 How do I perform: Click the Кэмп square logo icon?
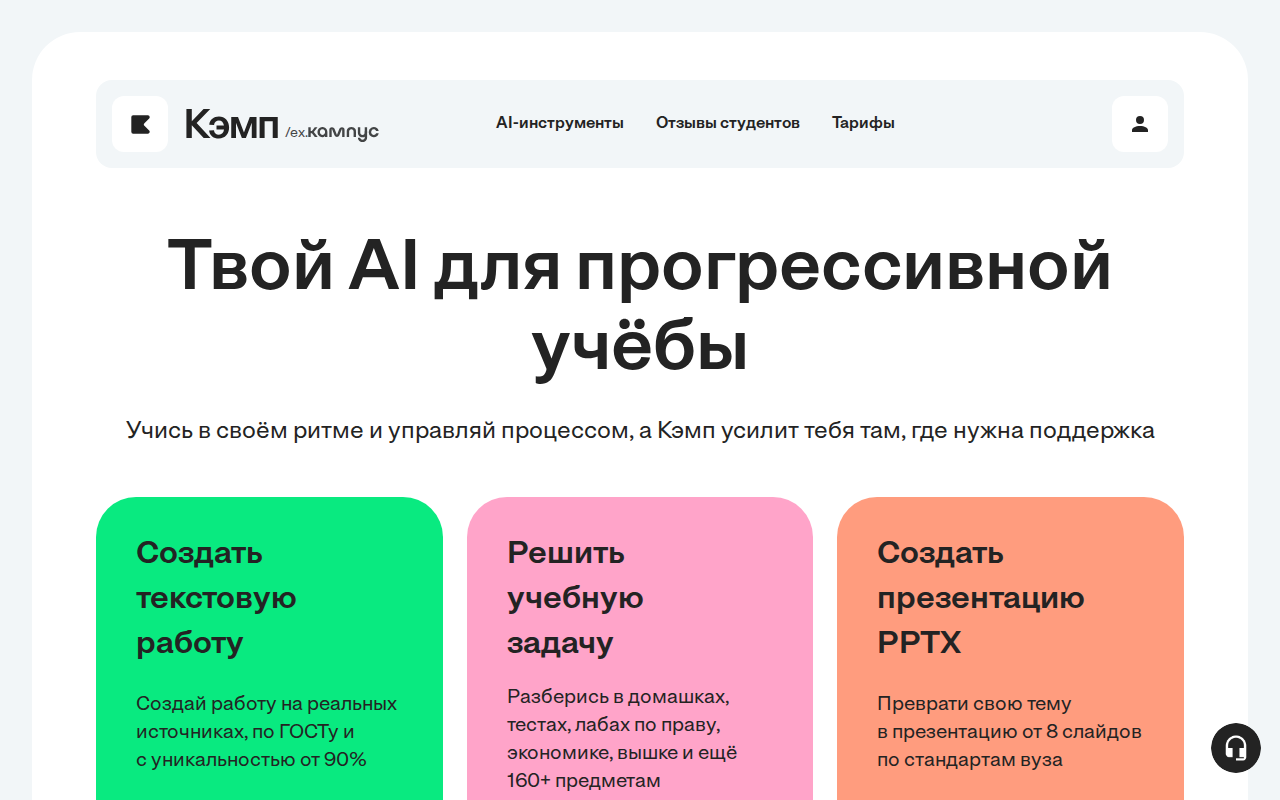click(140, 124)
